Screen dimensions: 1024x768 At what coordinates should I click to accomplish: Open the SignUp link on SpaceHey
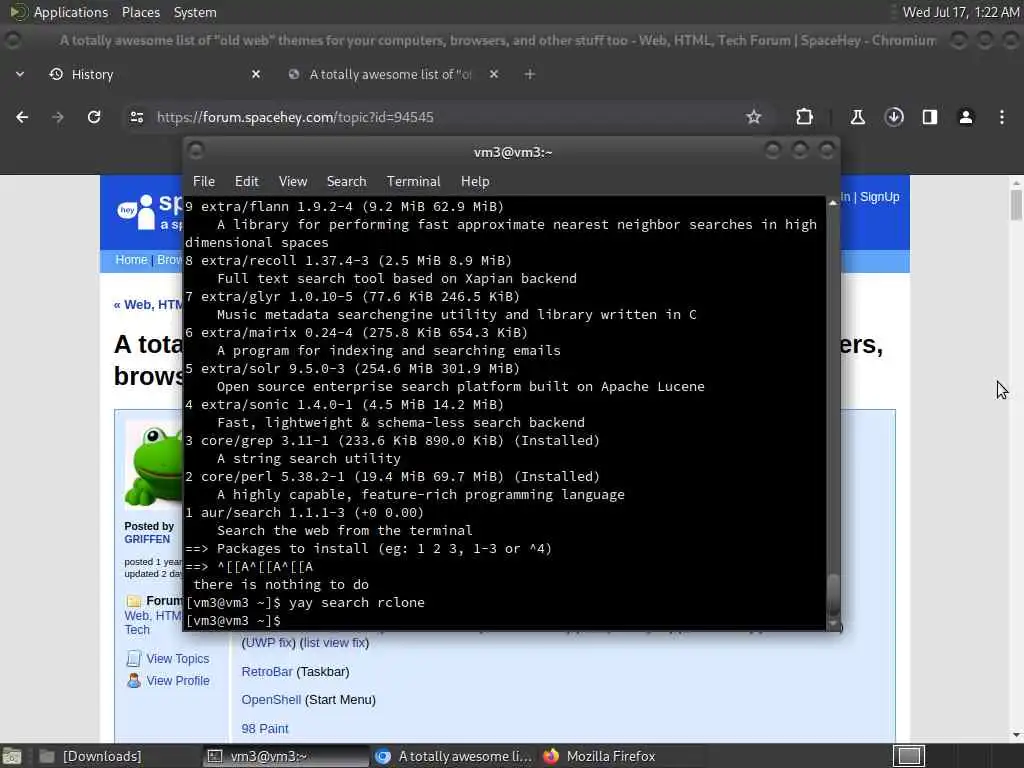[x=879, y=197]
